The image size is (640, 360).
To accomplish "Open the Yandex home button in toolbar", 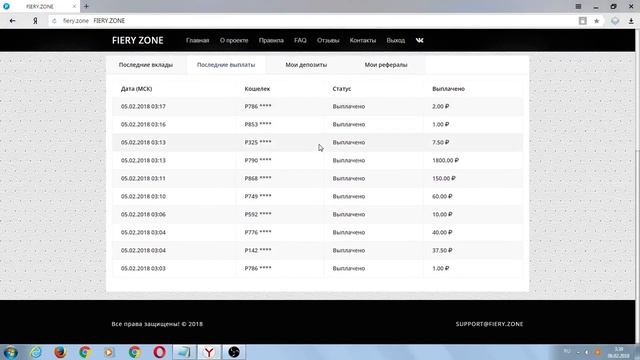I will [x=36, y=21].
